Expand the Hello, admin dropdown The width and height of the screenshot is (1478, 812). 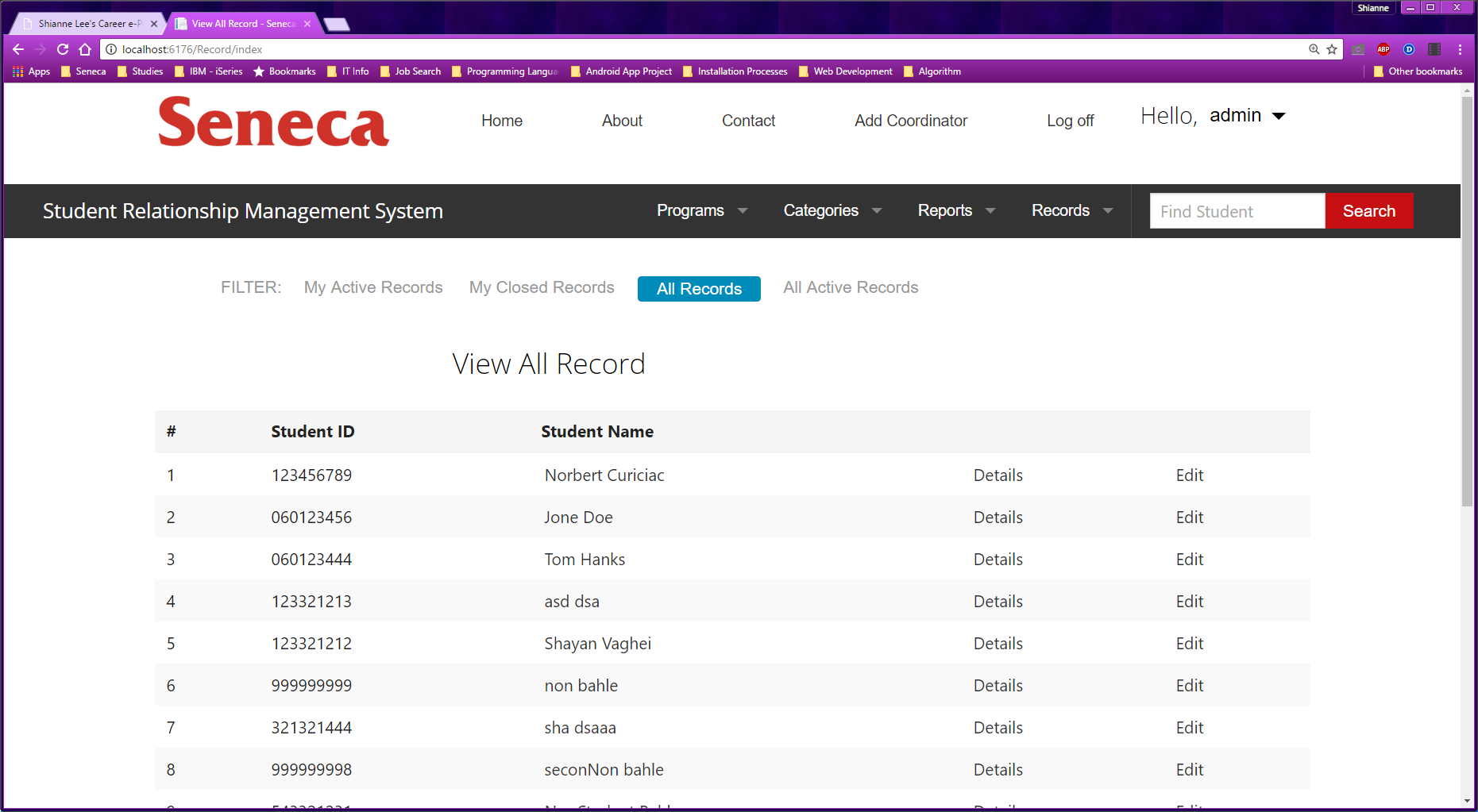click(1246, 116)
